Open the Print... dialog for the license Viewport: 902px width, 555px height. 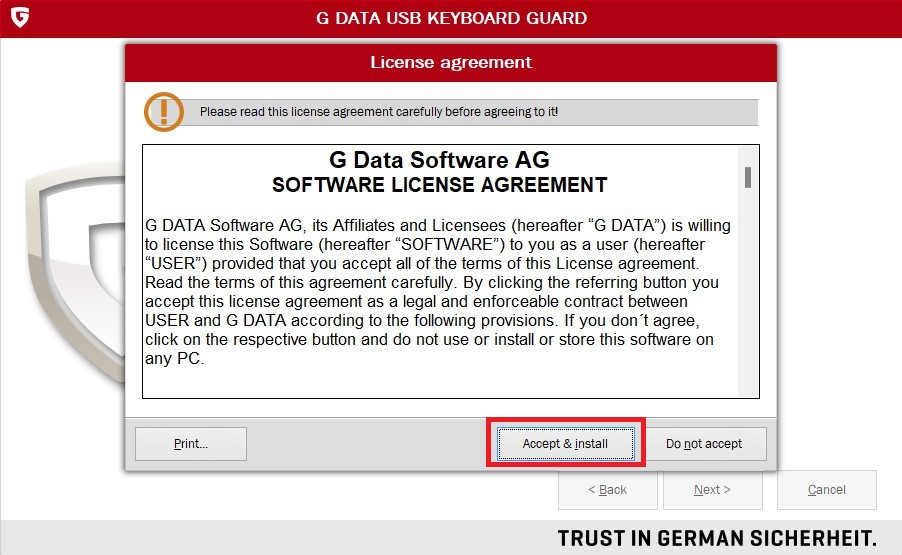pyautogui.click(x=191, y=443)
